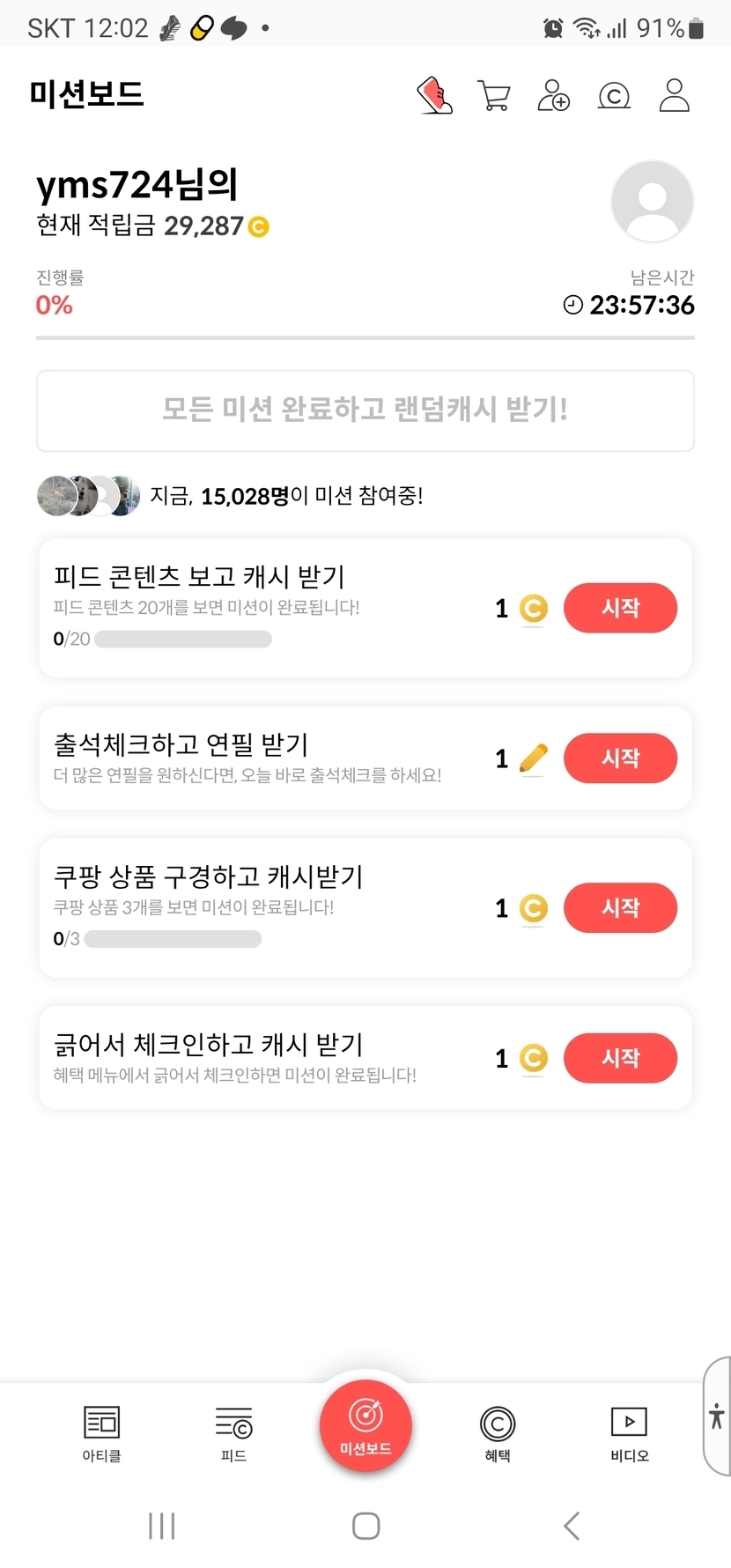Switch to the 아티클 tab

(101, 1433)
